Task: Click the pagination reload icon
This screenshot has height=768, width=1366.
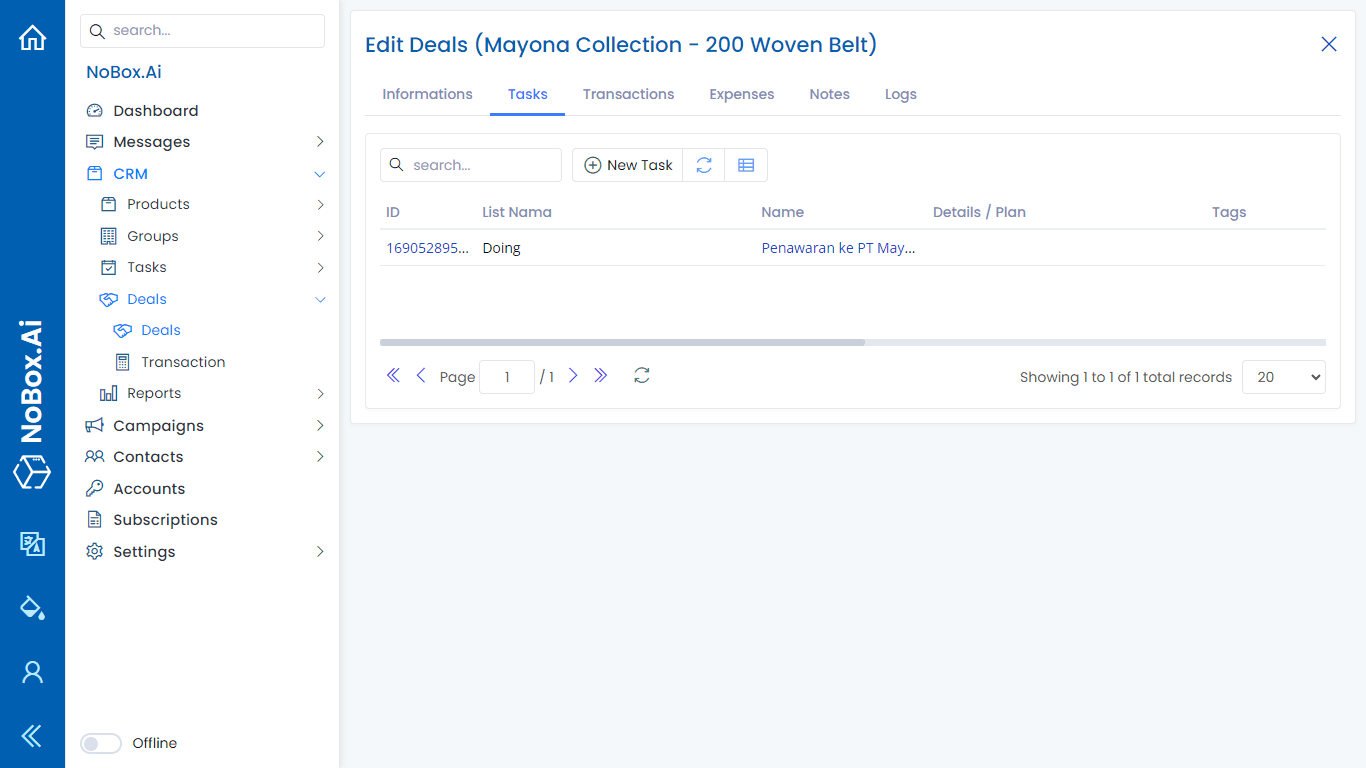Action: point(642,376)
